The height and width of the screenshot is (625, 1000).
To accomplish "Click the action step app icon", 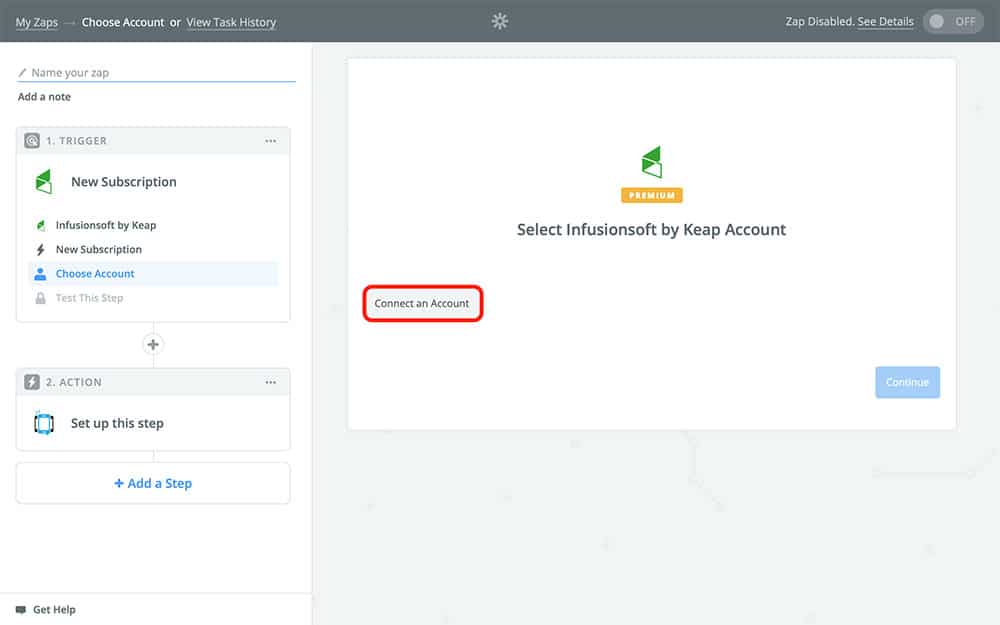I will [x=43, y=423].
